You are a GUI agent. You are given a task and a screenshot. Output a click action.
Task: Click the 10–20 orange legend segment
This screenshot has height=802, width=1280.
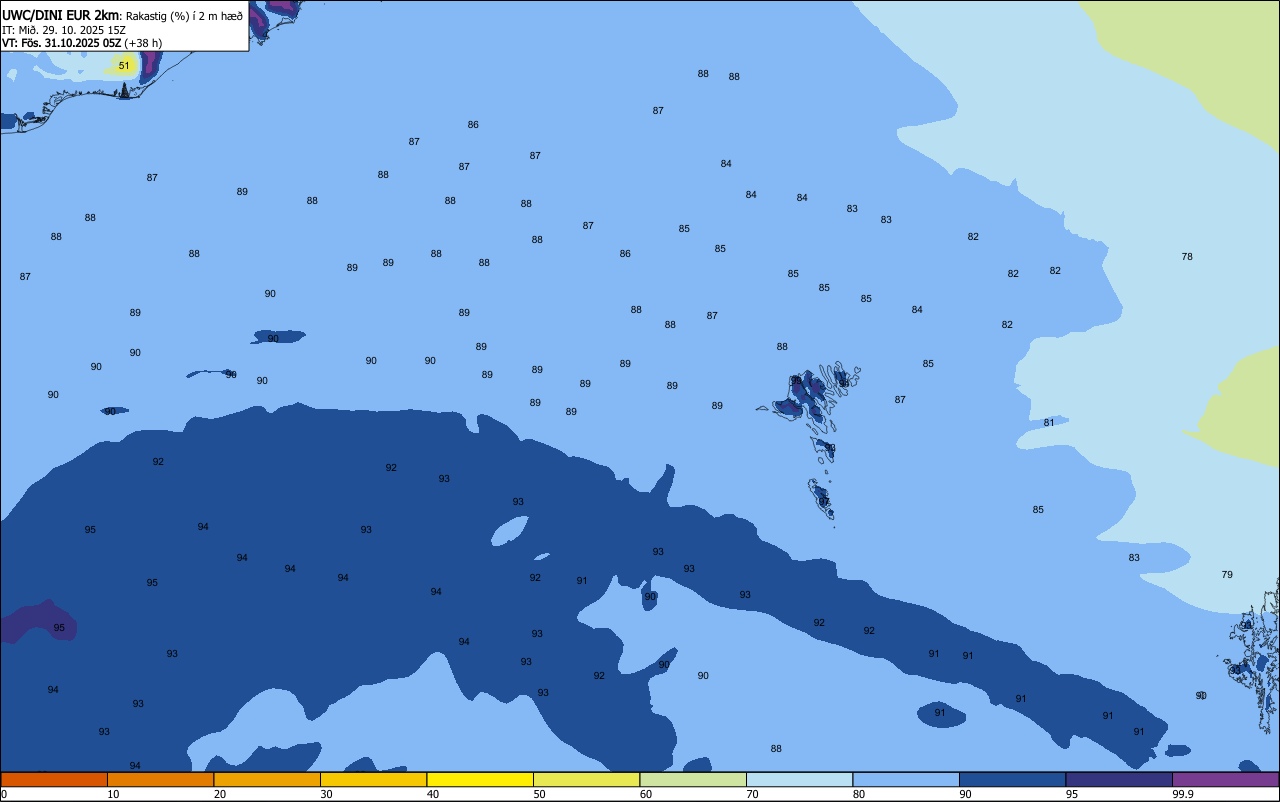[x=160, y=779]
